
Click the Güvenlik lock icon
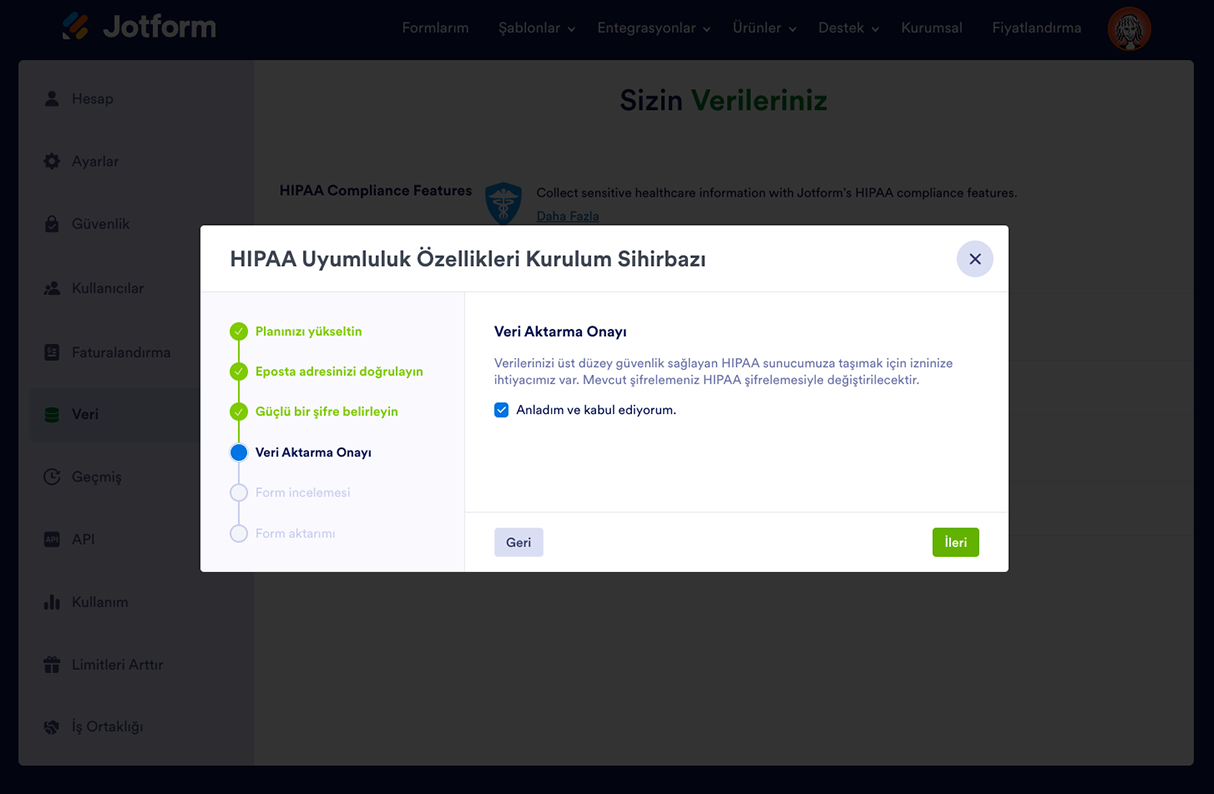[52, 224]
